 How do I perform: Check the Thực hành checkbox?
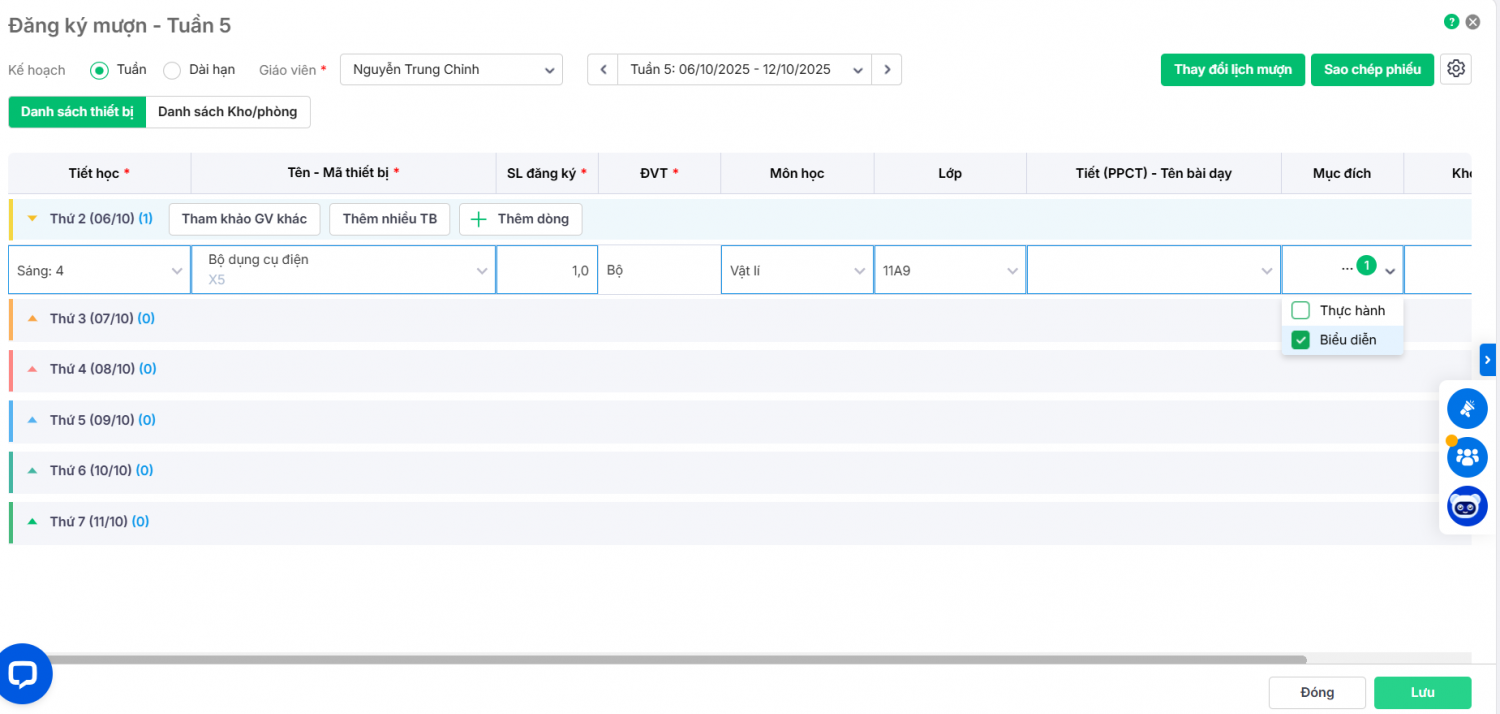click(x=1300, y=311)
